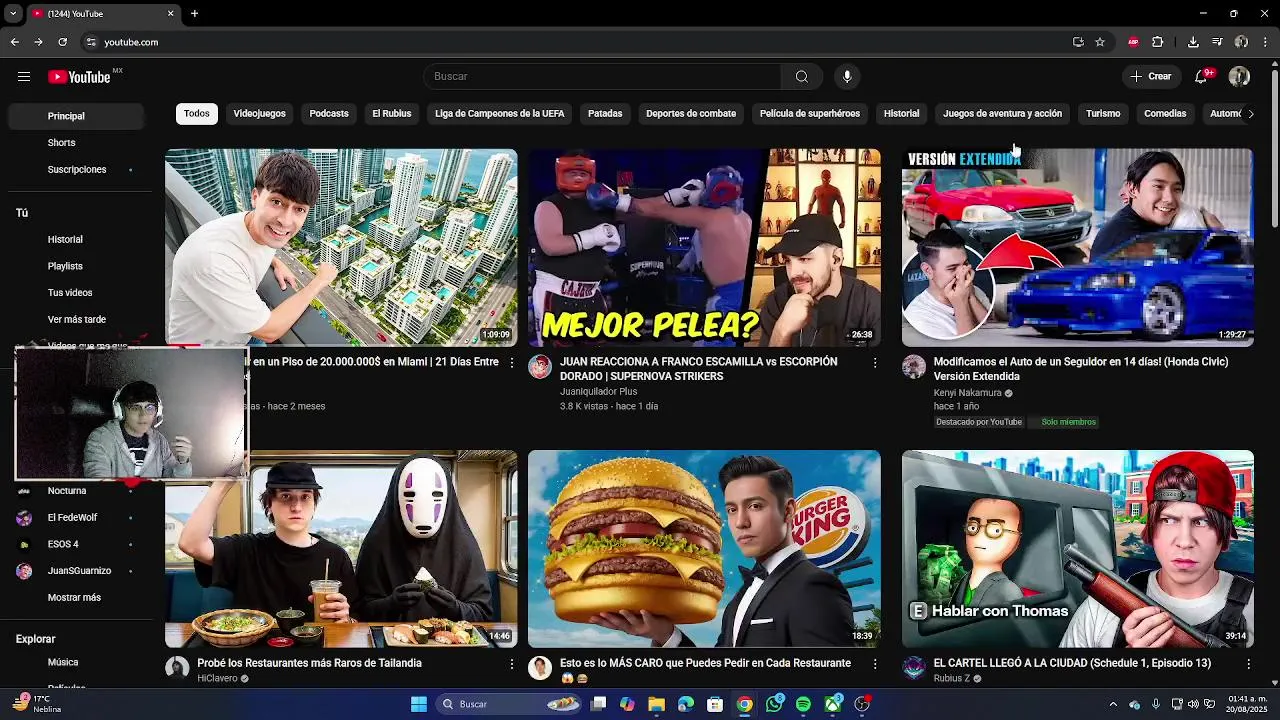Open options menu for EL CARTEL video

pos(1248,664)
